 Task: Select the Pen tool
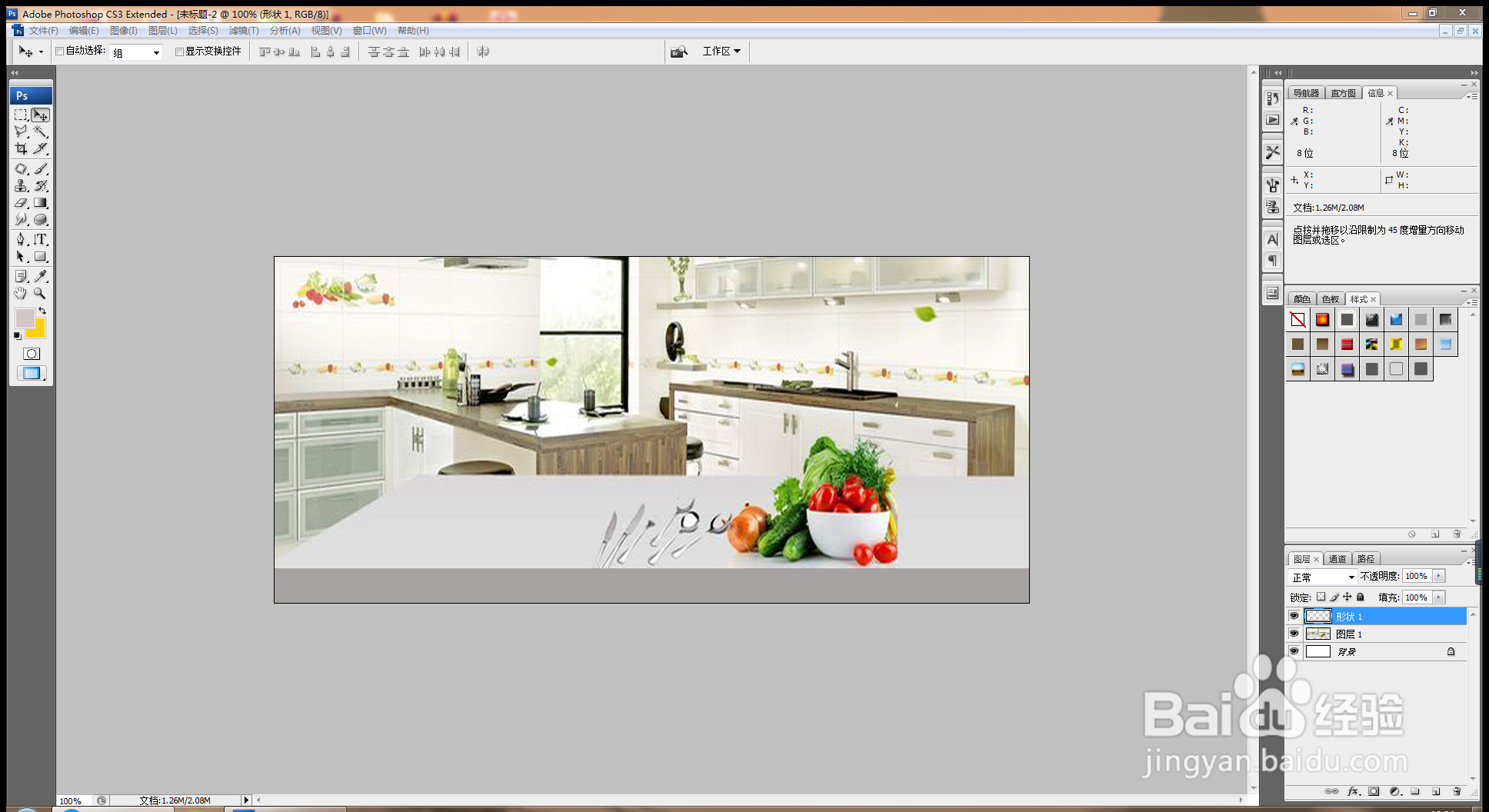click(22, 239)
